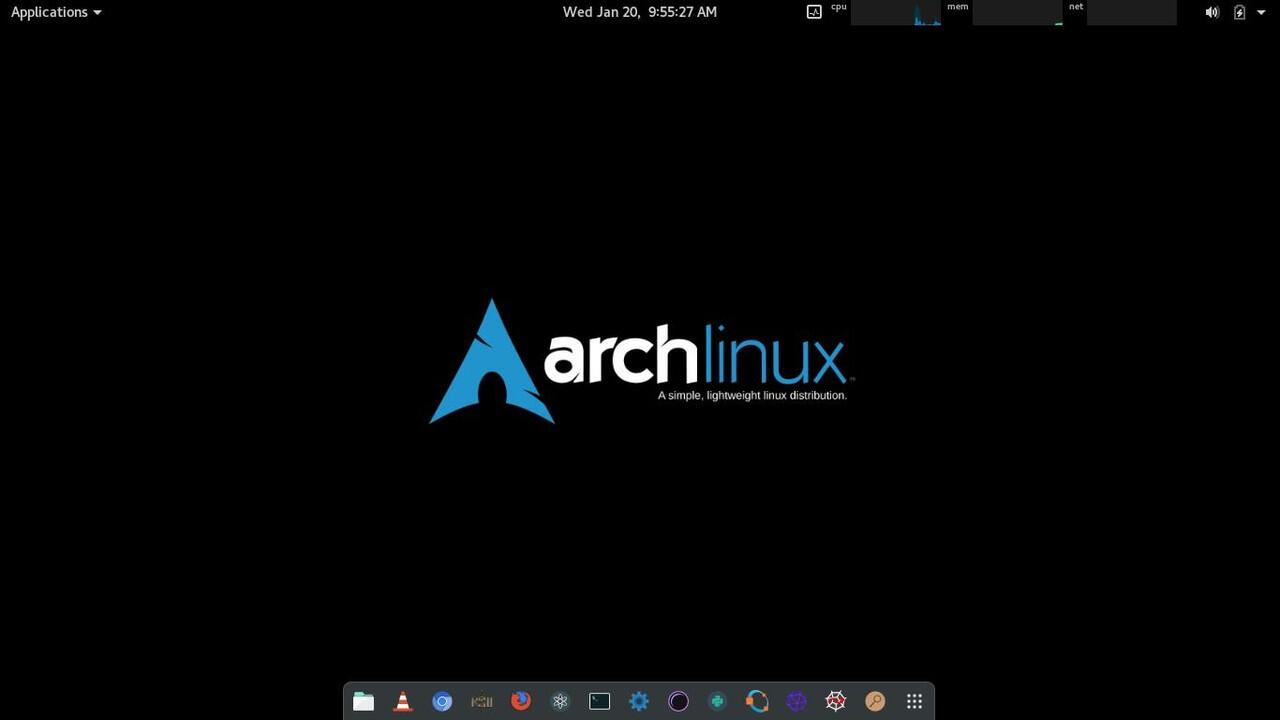
Task: Launch the purple circular app from the dock
Action: tap(678, 701)
